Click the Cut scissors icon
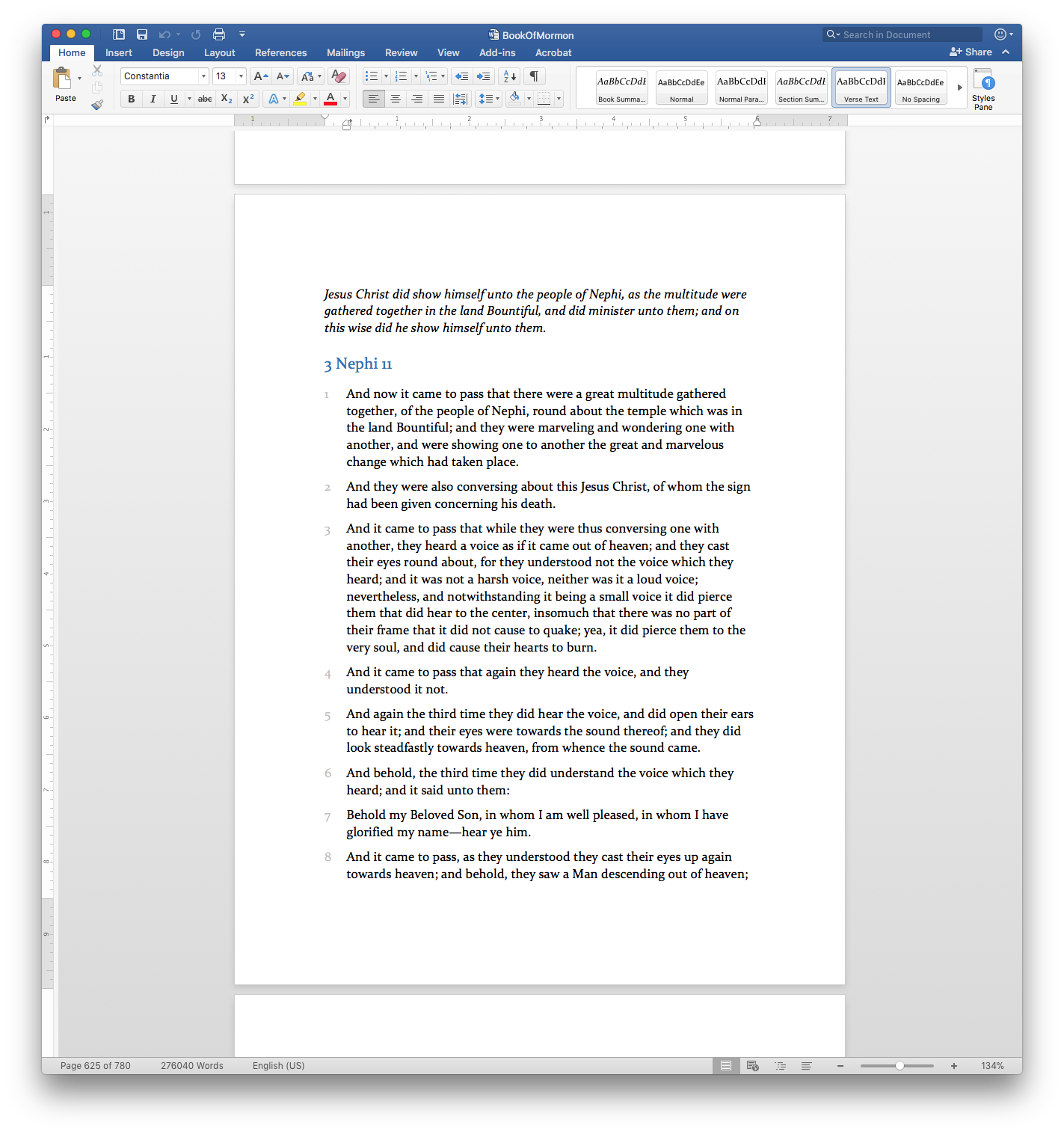This screenshot has height=1134, width=1064. [97, 70]
